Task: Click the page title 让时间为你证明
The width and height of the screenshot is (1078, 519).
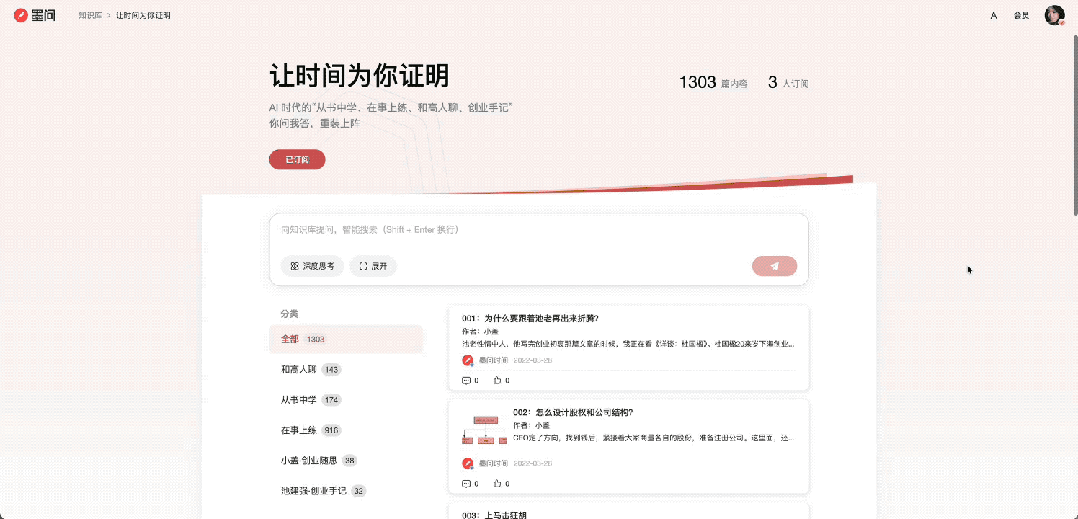Action: [358, 76]
